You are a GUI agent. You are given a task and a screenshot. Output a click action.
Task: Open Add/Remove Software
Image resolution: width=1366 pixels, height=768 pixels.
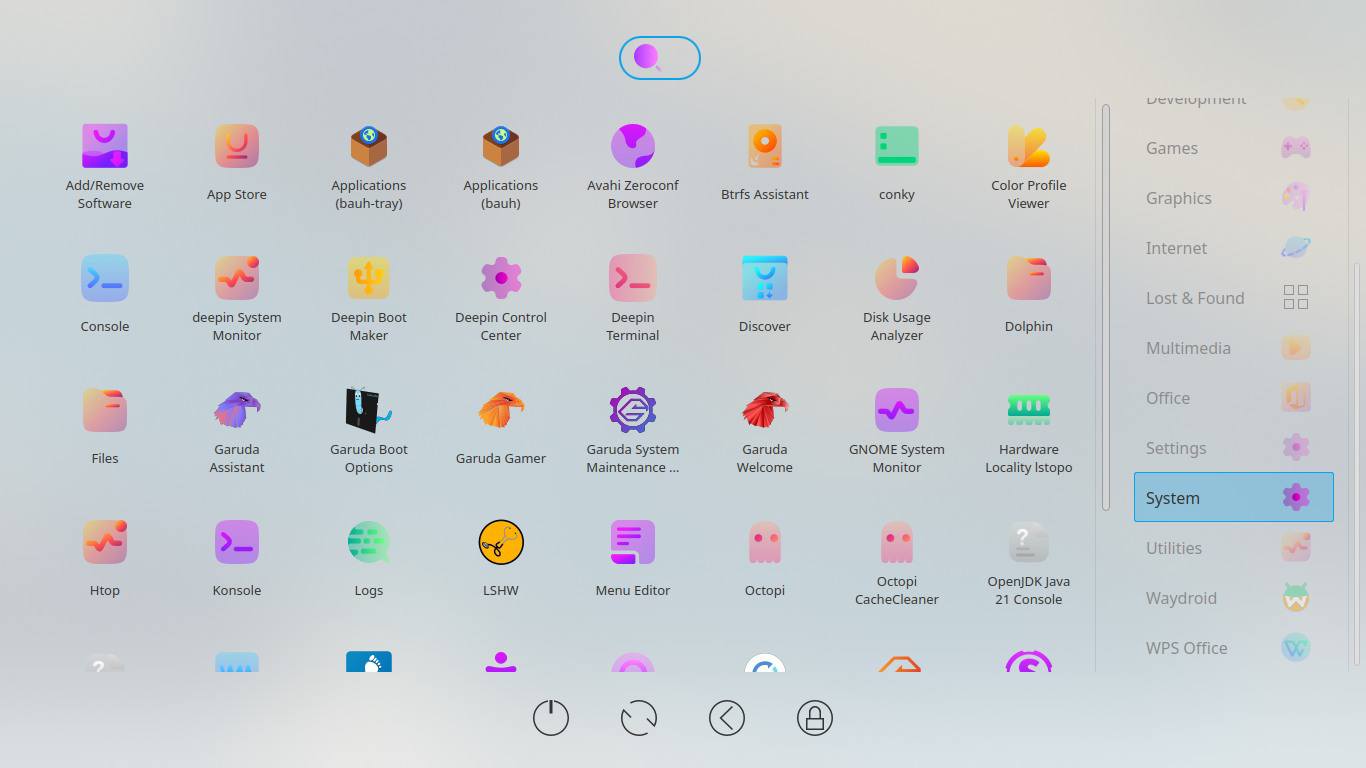(105, 165)
